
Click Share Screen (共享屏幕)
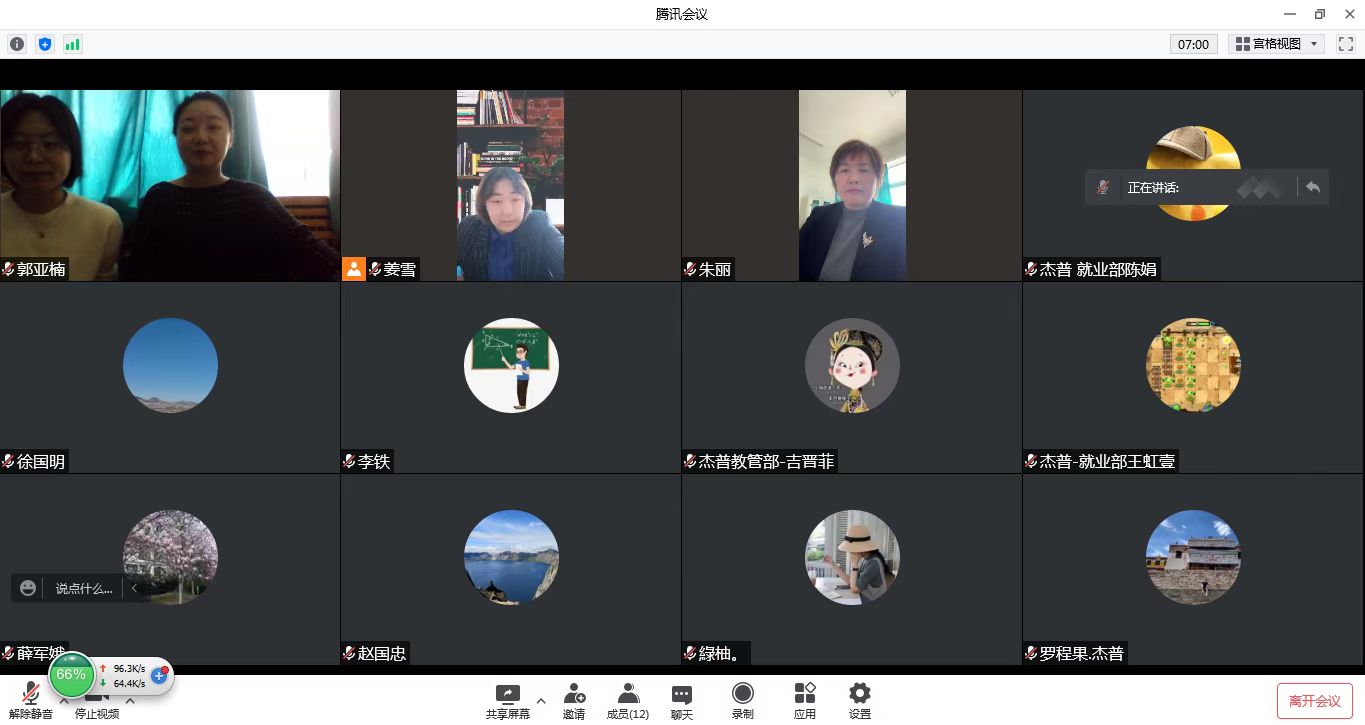point(508,700)
